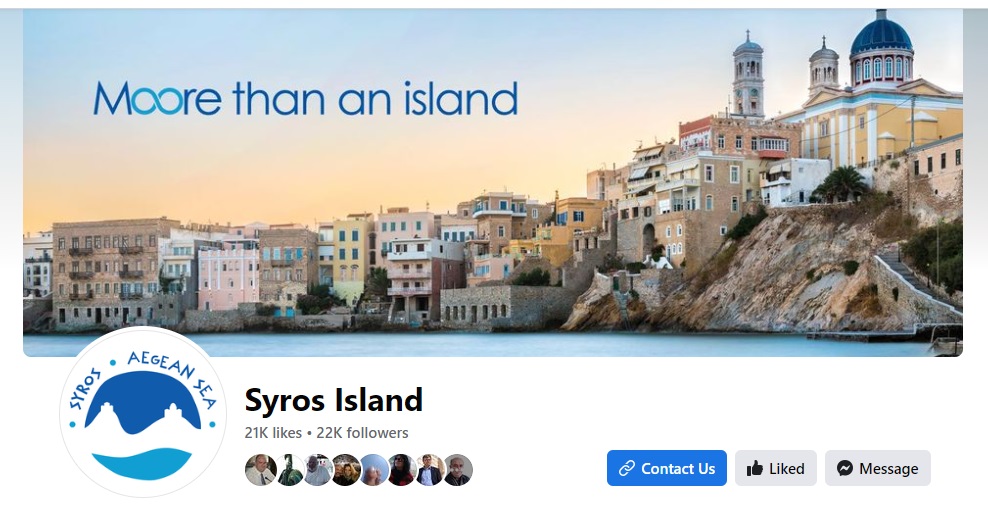Open last avatar with gray background
This screenshot has width=988, height=507.
coord(458,470)
